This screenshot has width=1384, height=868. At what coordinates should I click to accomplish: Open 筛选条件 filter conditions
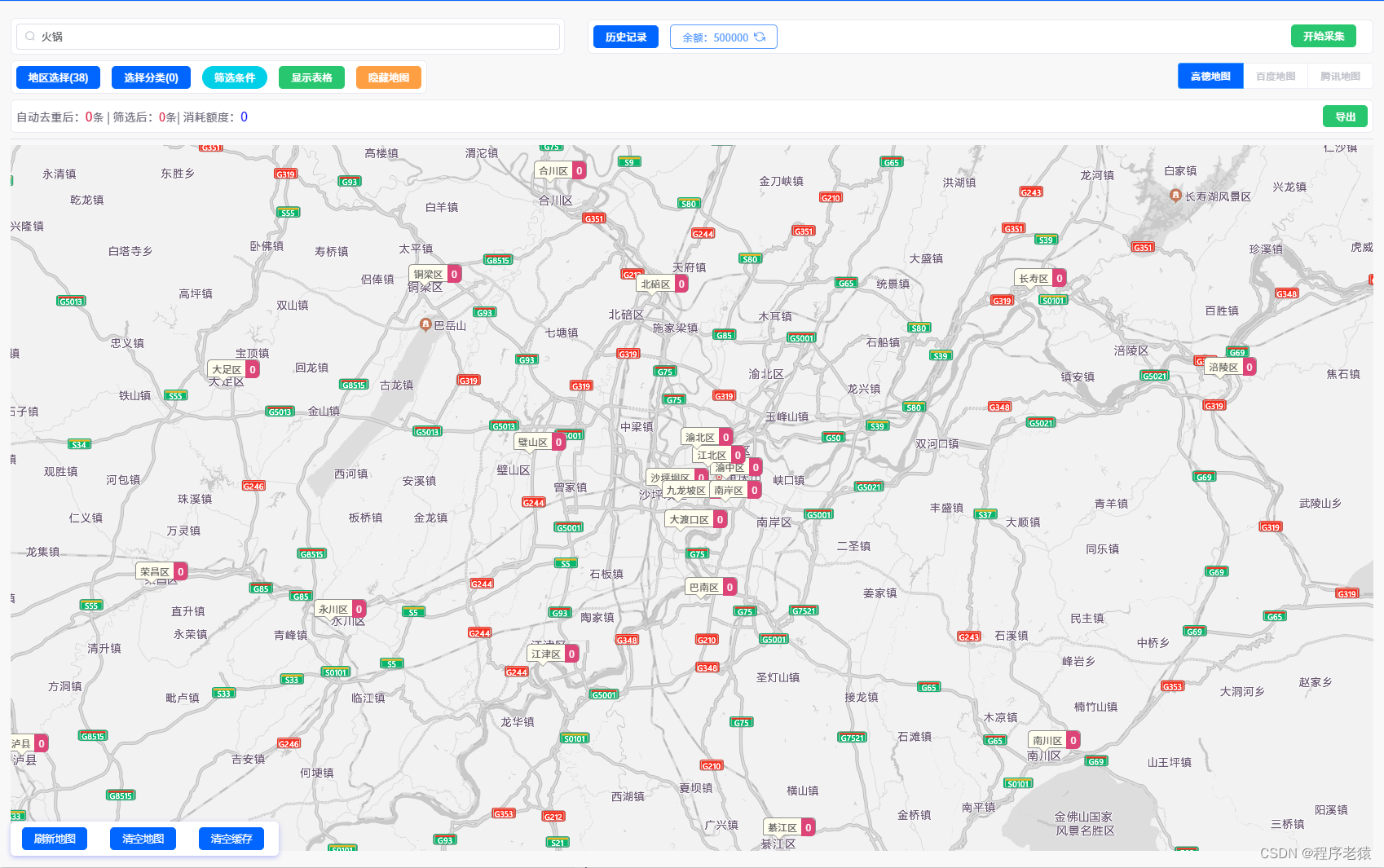click(x=235, y=77)
